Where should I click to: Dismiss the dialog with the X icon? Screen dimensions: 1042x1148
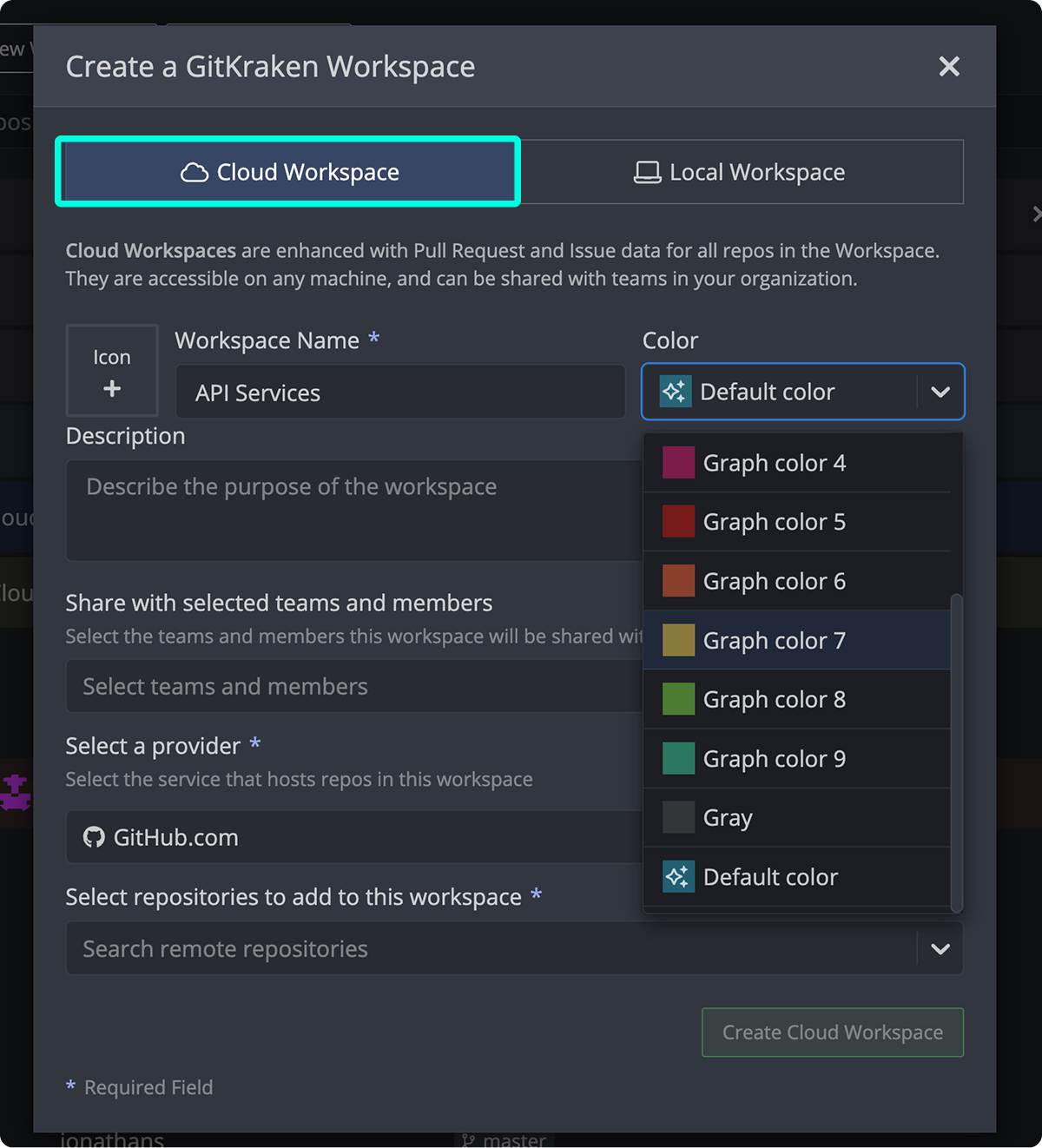coord(949,67)
